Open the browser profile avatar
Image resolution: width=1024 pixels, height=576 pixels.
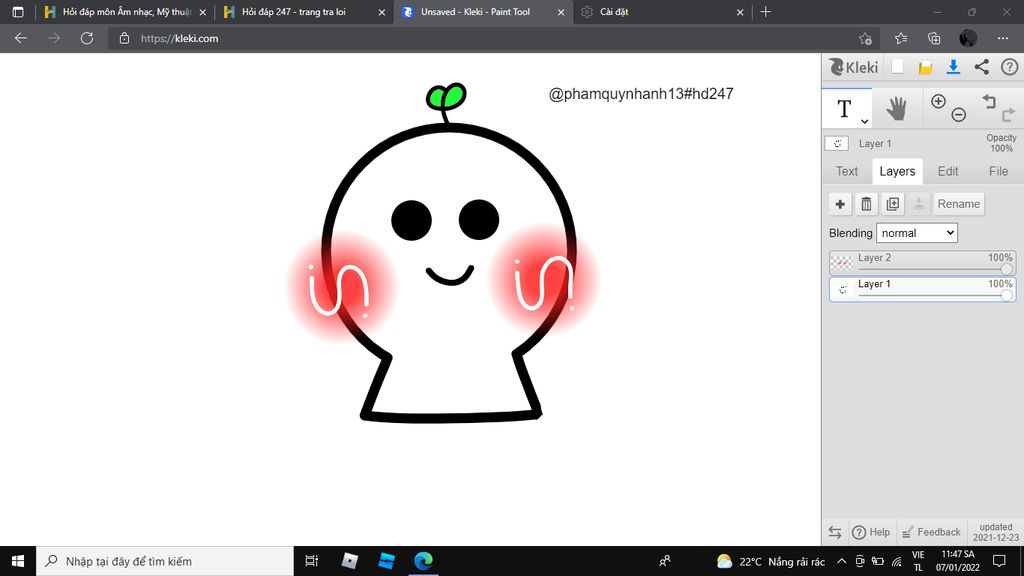point(968,39)
